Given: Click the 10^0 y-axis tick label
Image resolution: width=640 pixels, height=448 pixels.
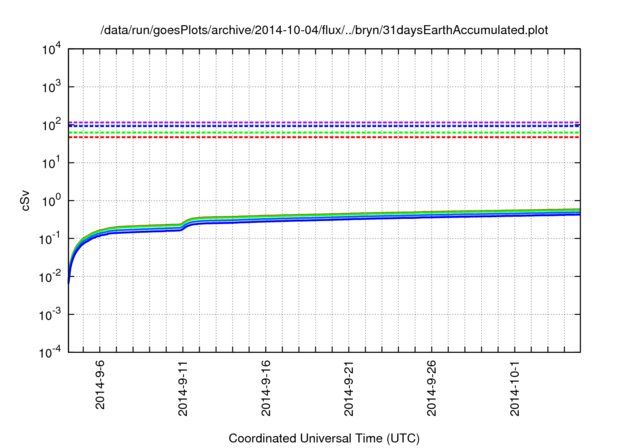Looking at the screenshot, I should tap(51, 200).
